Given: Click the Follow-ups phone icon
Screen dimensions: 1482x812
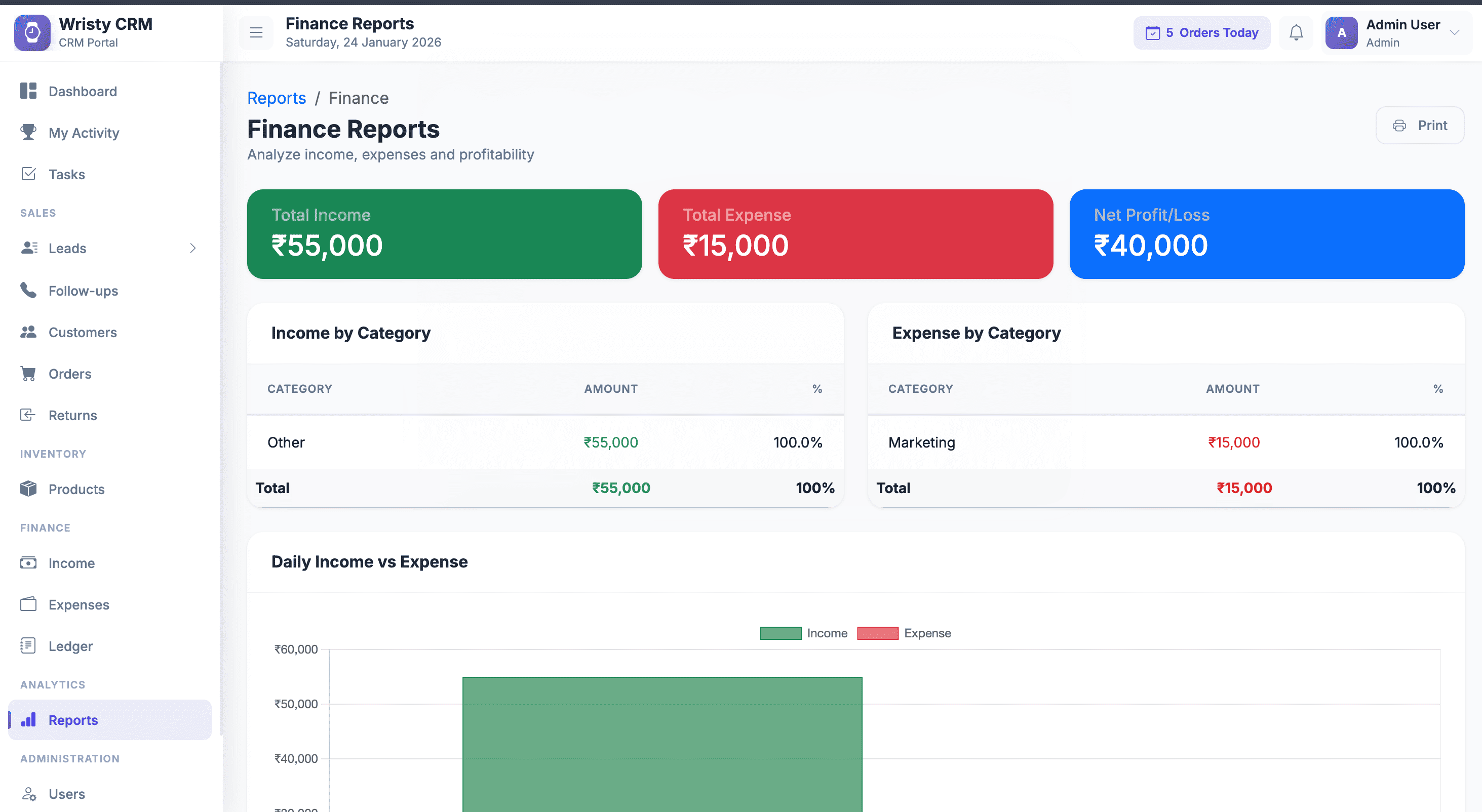Looking at the screenshot, I should click(x=28, y=291).
